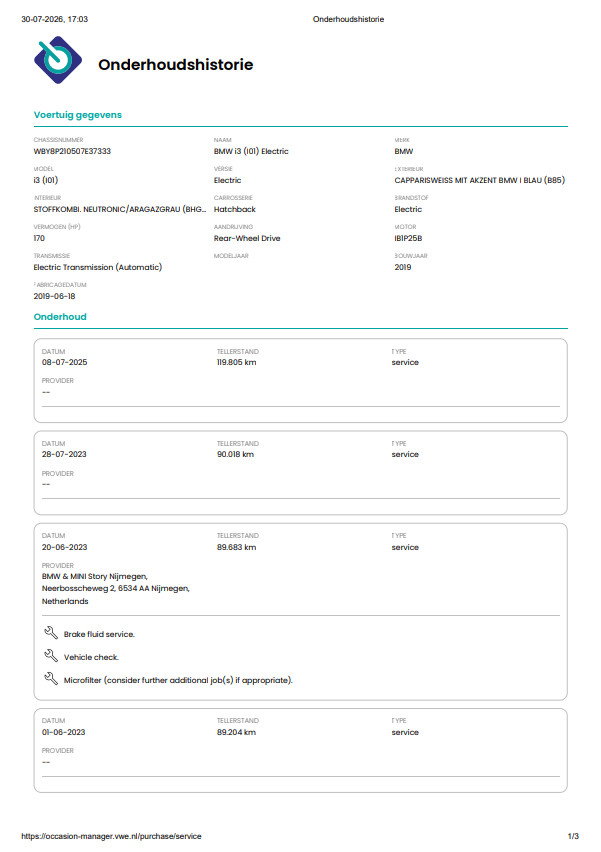Click the page number 1/3
Image resolution: width=601 pixels, height=852 pixels.
(573, 836)
